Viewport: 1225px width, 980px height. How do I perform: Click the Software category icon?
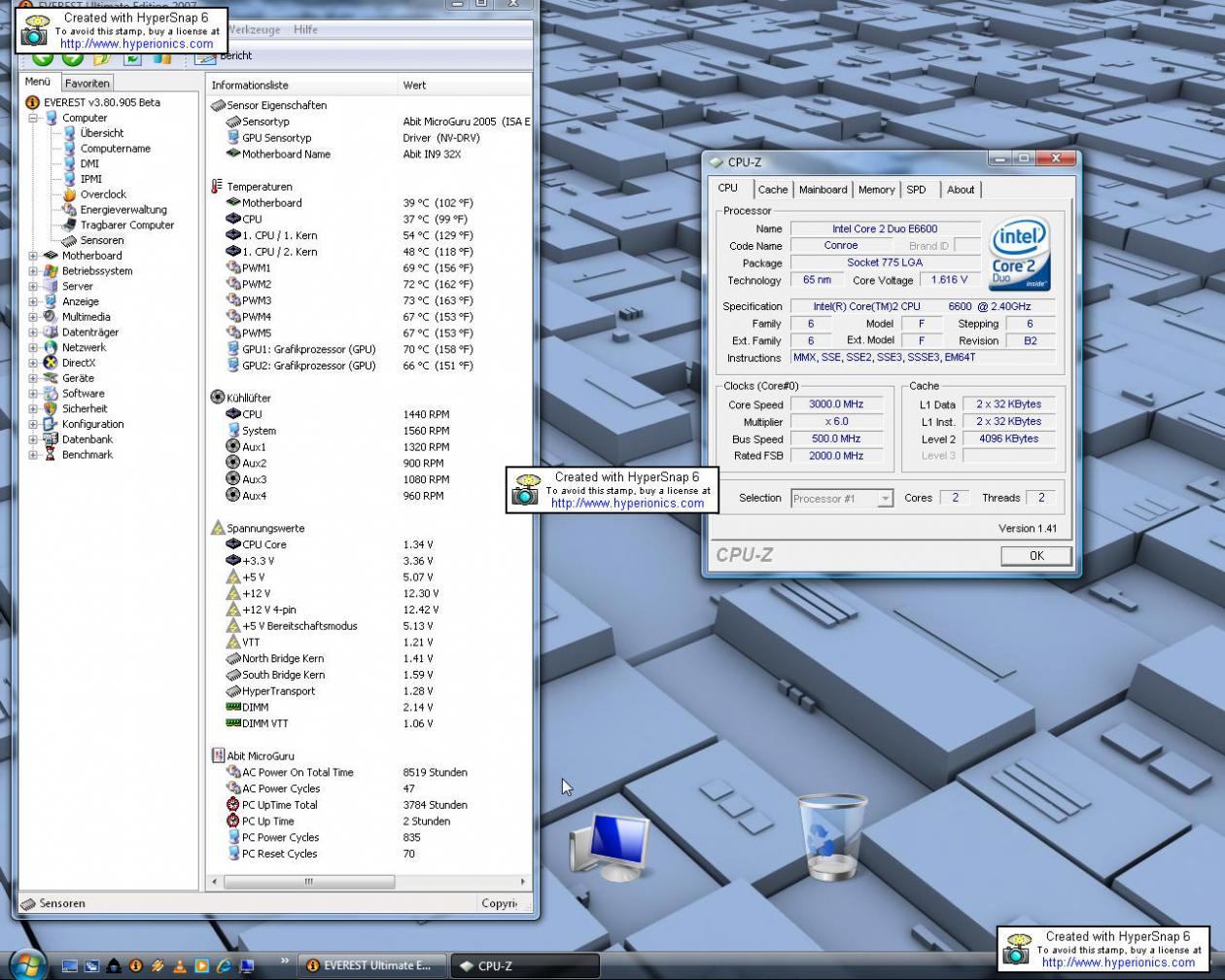(51, 394)
